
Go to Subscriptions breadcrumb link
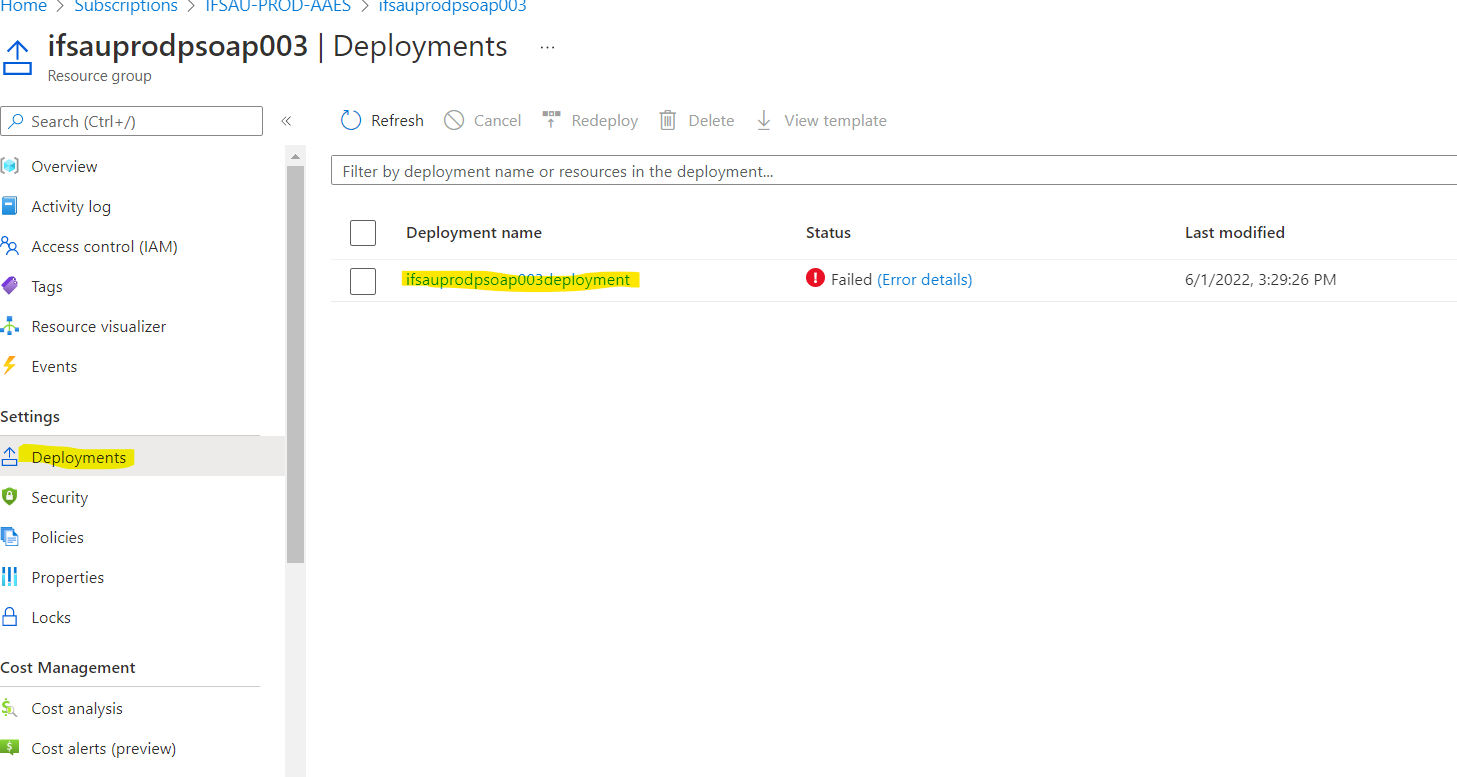point(126,6)
